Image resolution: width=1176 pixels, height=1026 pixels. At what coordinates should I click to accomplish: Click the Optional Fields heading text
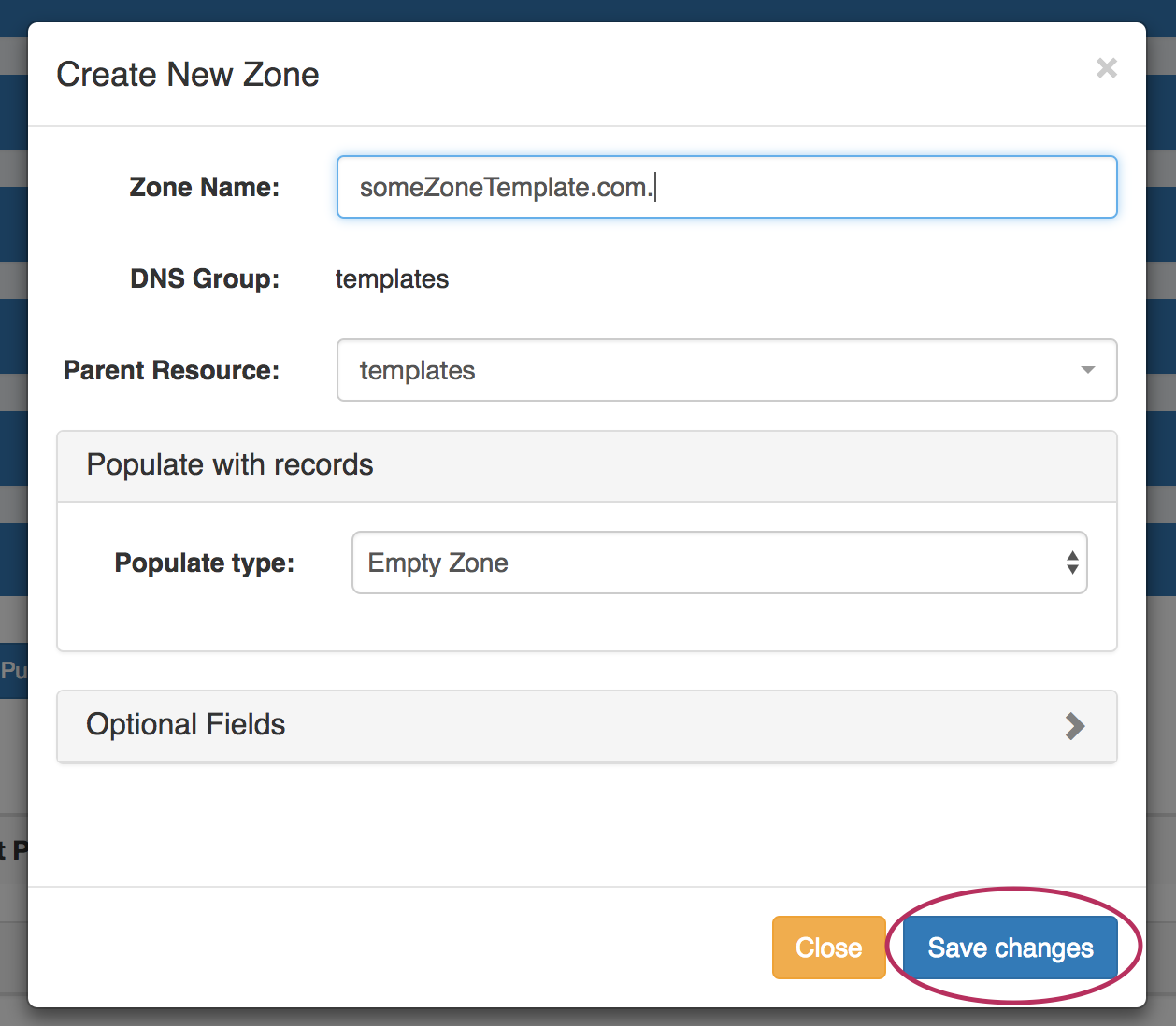click(185, 724)
